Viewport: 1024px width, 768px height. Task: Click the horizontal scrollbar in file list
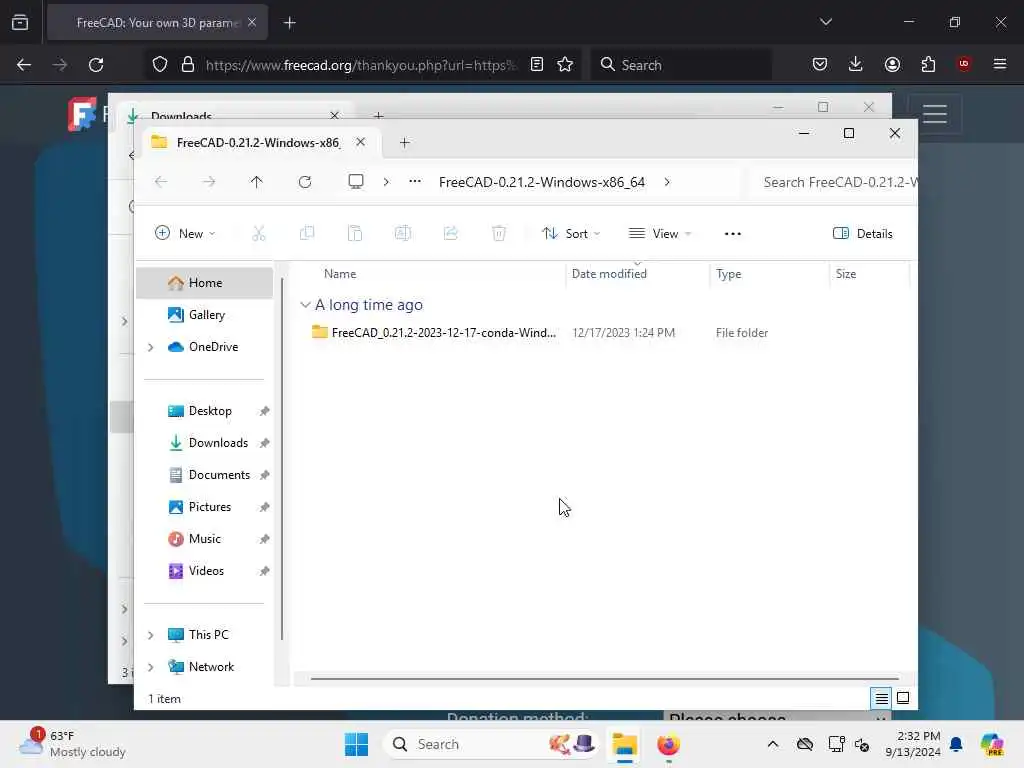pos(604,679)
